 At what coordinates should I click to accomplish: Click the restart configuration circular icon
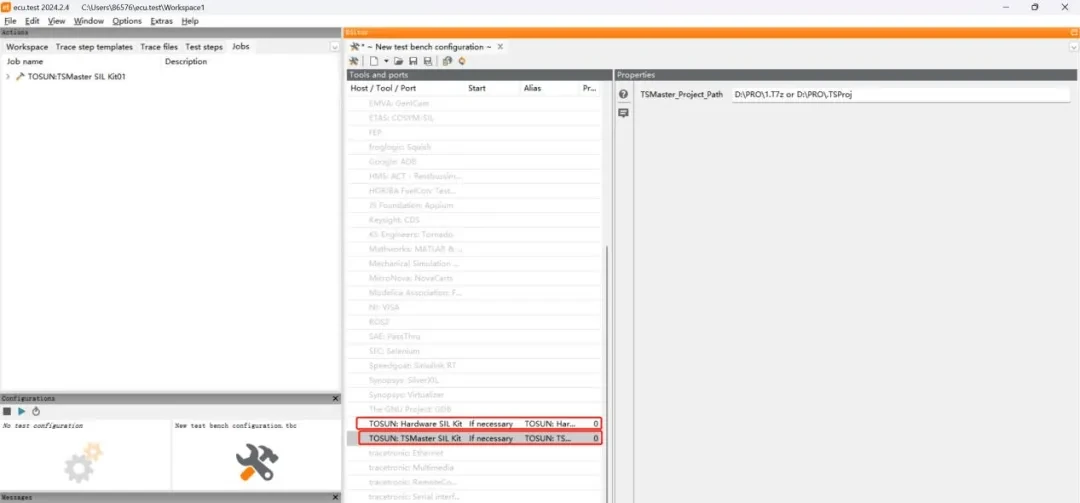click(36, 411)
